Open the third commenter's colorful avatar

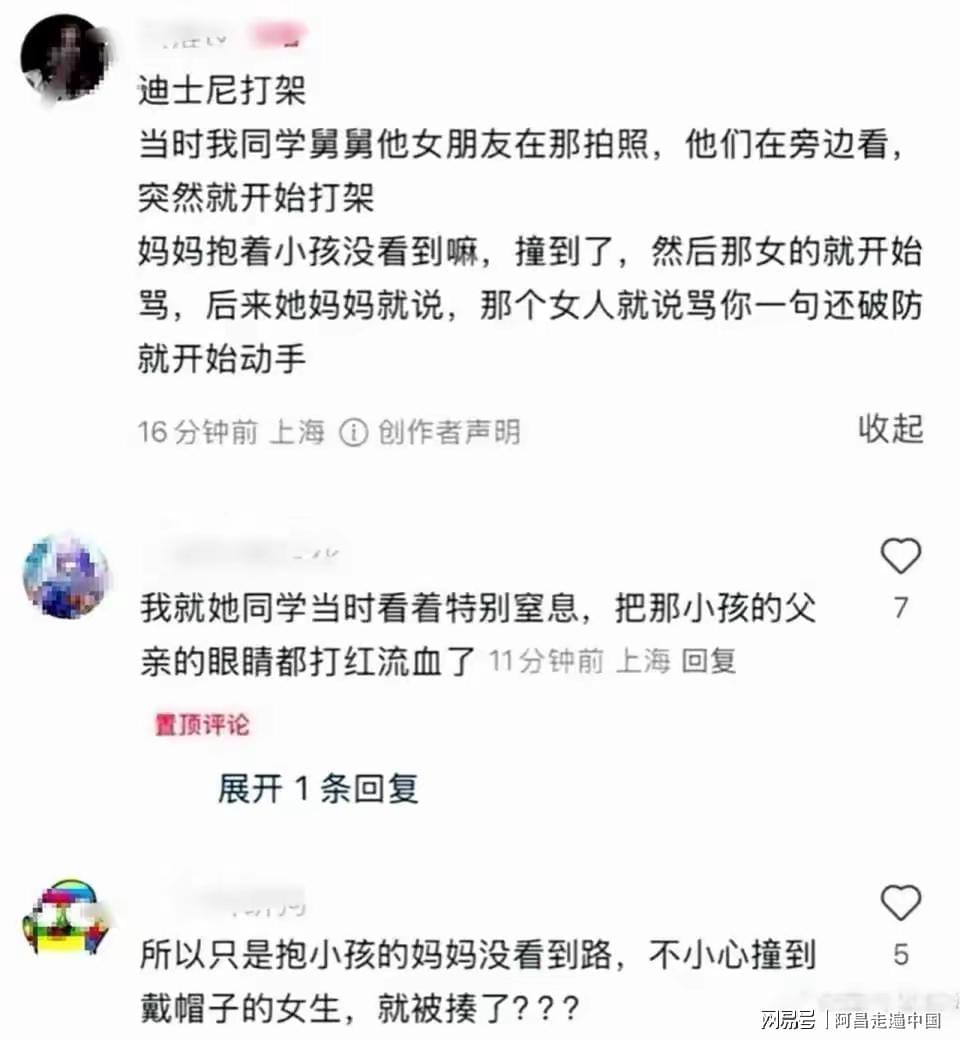[x=64, y=918]
